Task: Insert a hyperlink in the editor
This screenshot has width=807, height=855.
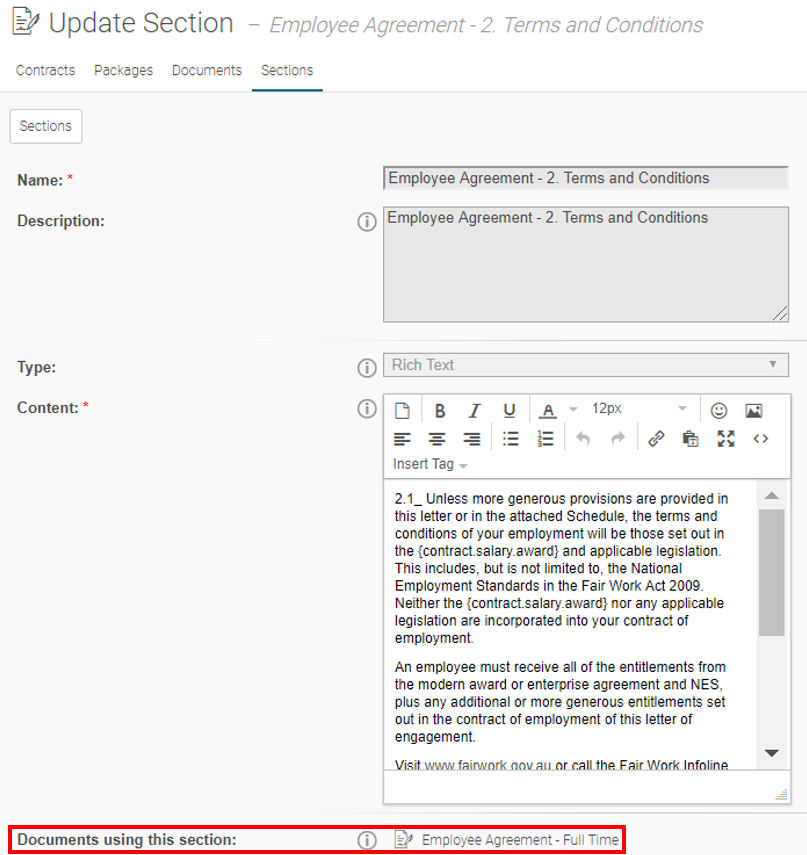Action: click(656, 438)
